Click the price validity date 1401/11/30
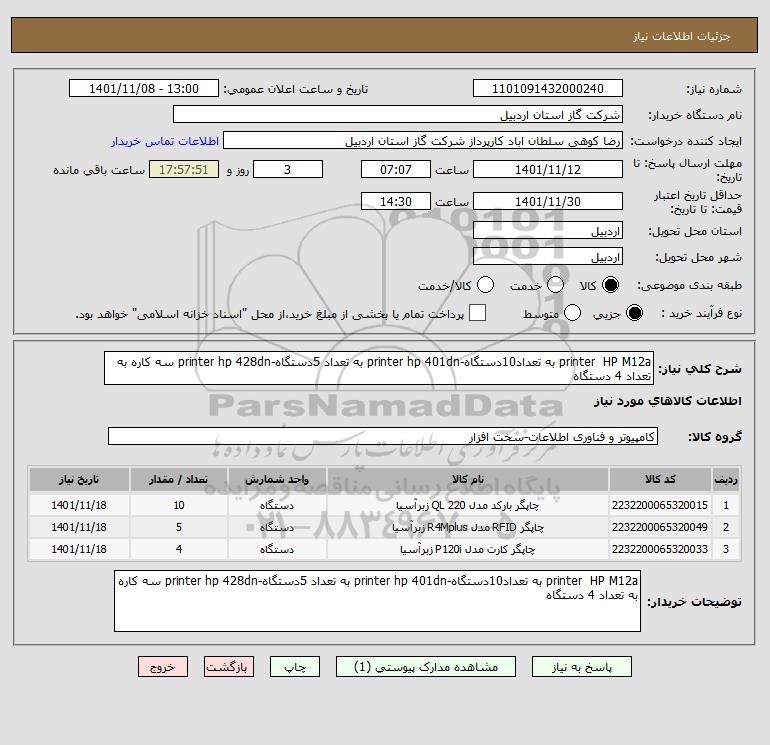 (548, 201)
